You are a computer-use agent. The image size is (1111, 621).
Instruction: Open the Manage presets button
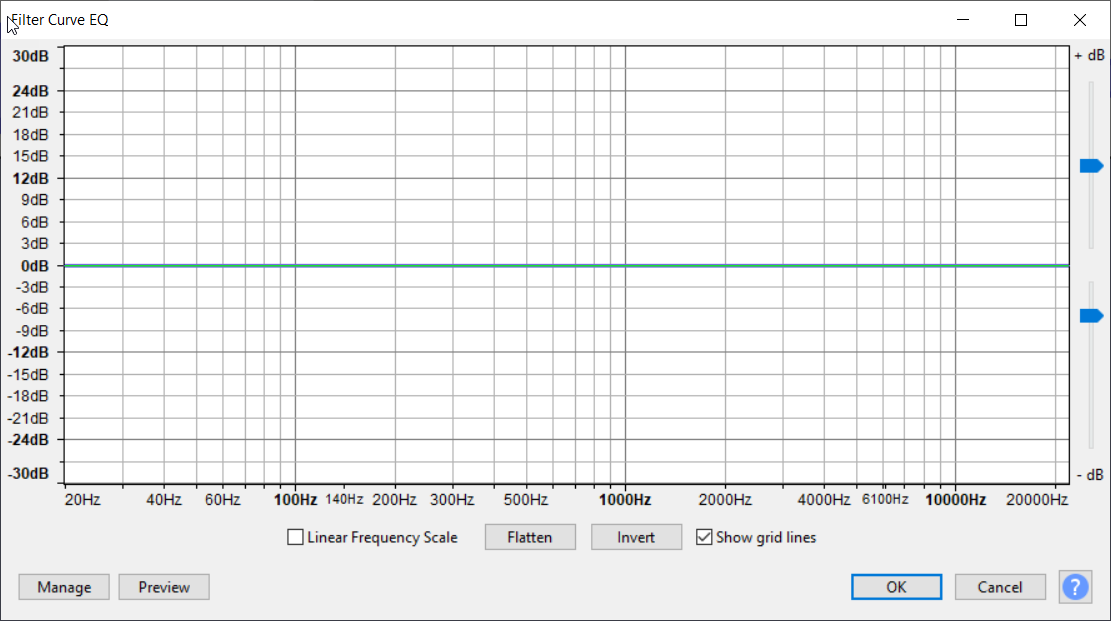click(x=64, y=587)
